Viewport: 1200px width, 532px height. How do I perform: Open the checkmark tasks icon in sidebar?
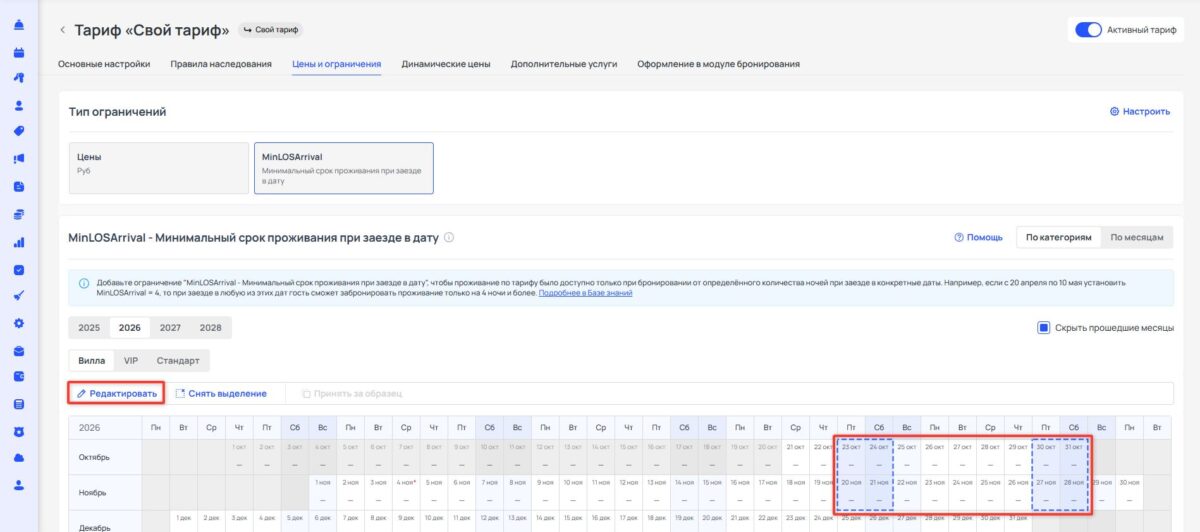click(19, 269)
